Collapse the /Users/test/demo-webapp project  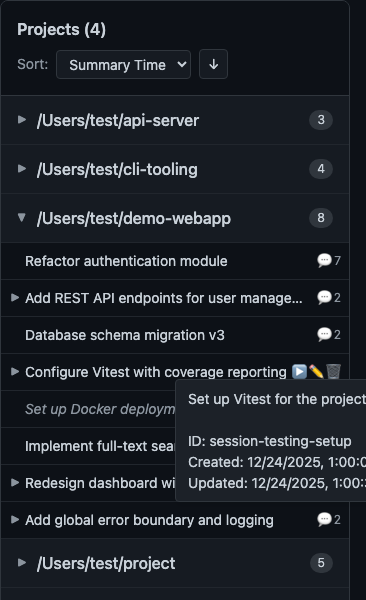[x=22, y=218]
